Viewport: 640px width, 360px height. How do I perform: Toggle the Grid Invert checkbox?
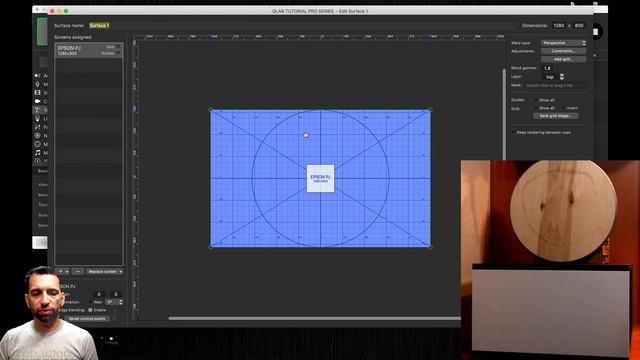(564, 108)
